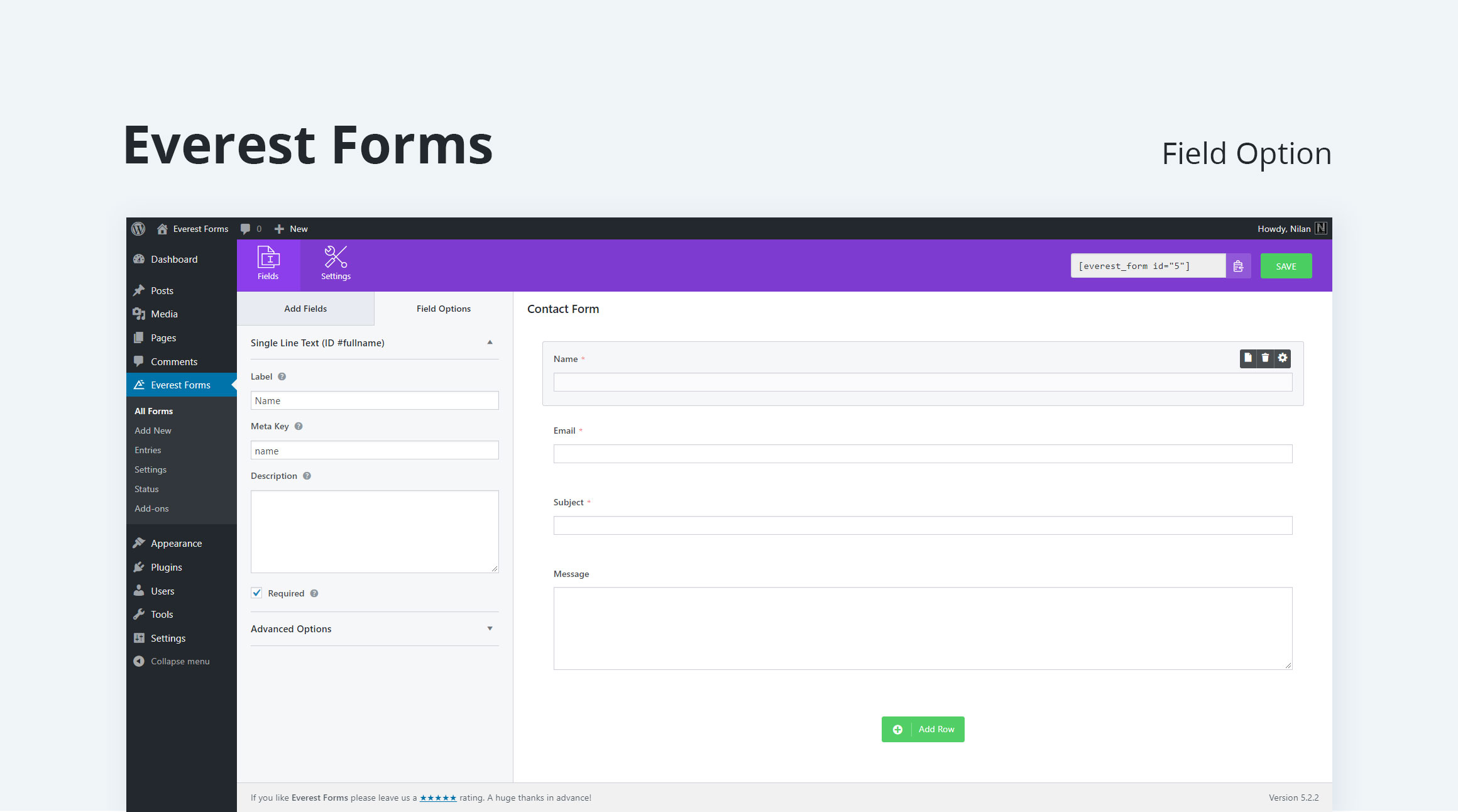Switch to the Add Fields tab

[x=306, y=308]
